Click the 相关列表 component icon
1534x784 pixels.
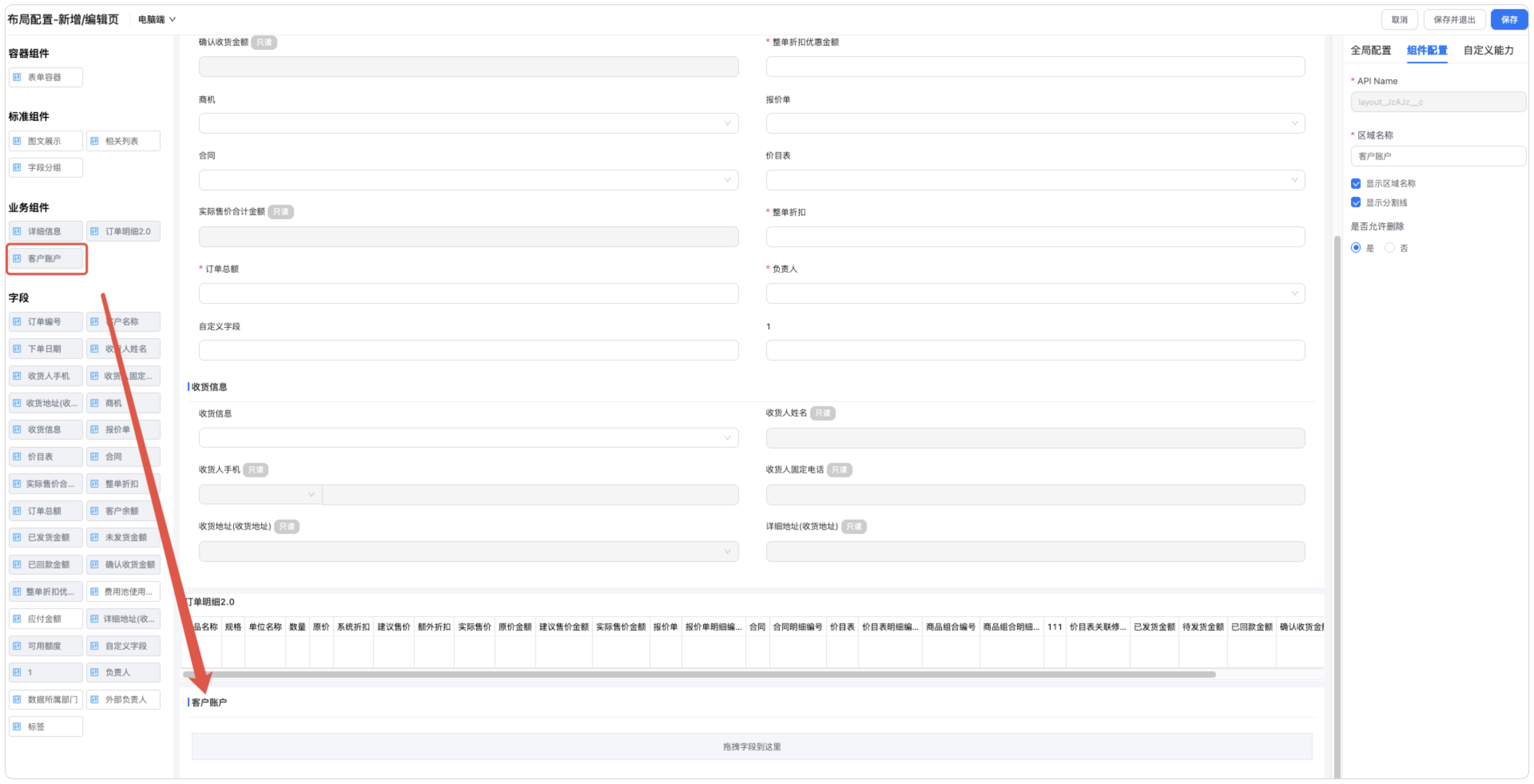(95, 141)
